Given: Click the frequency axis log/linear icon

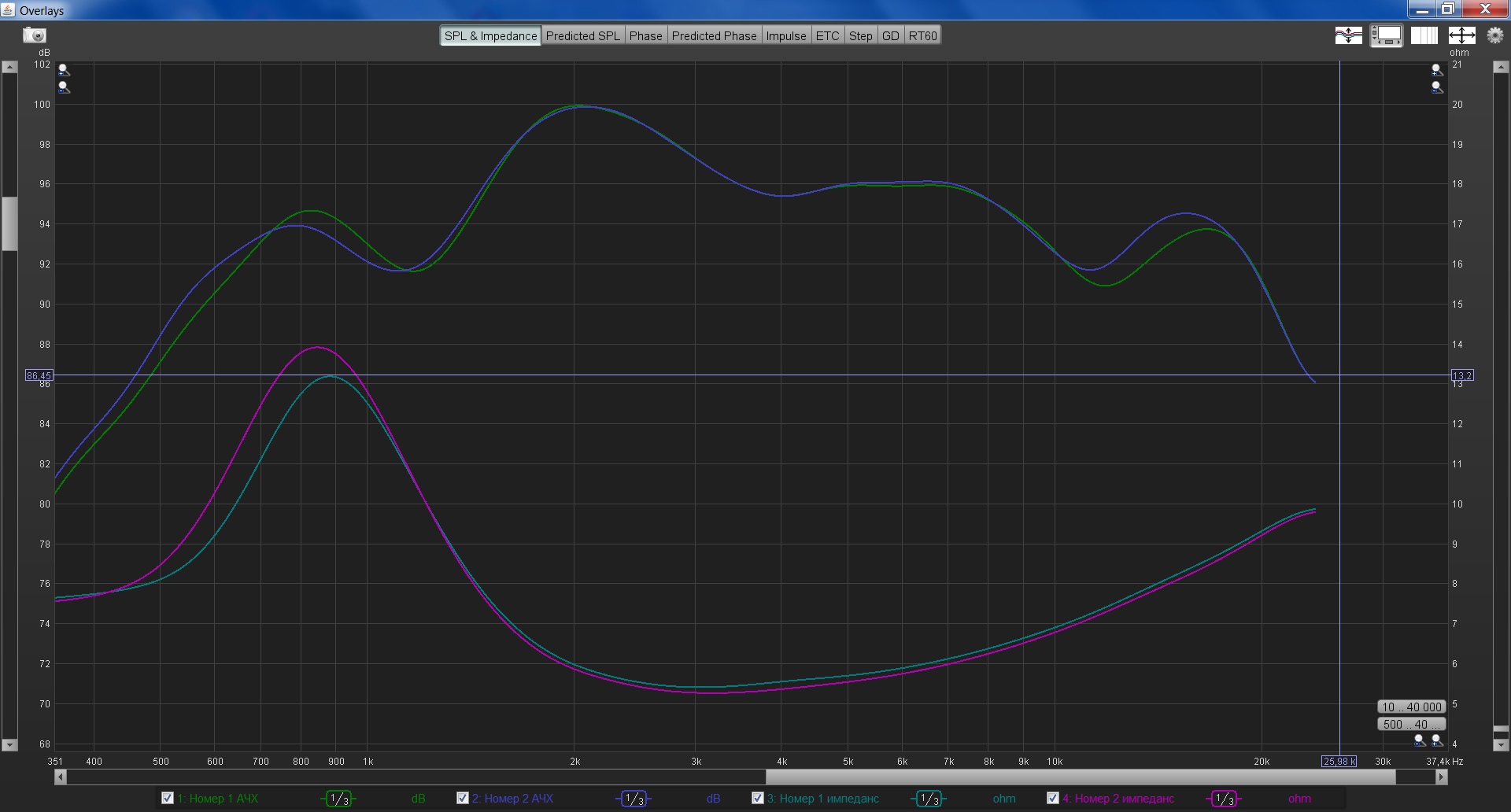Looking at the screenshot, I should (x=1424, y=35).
